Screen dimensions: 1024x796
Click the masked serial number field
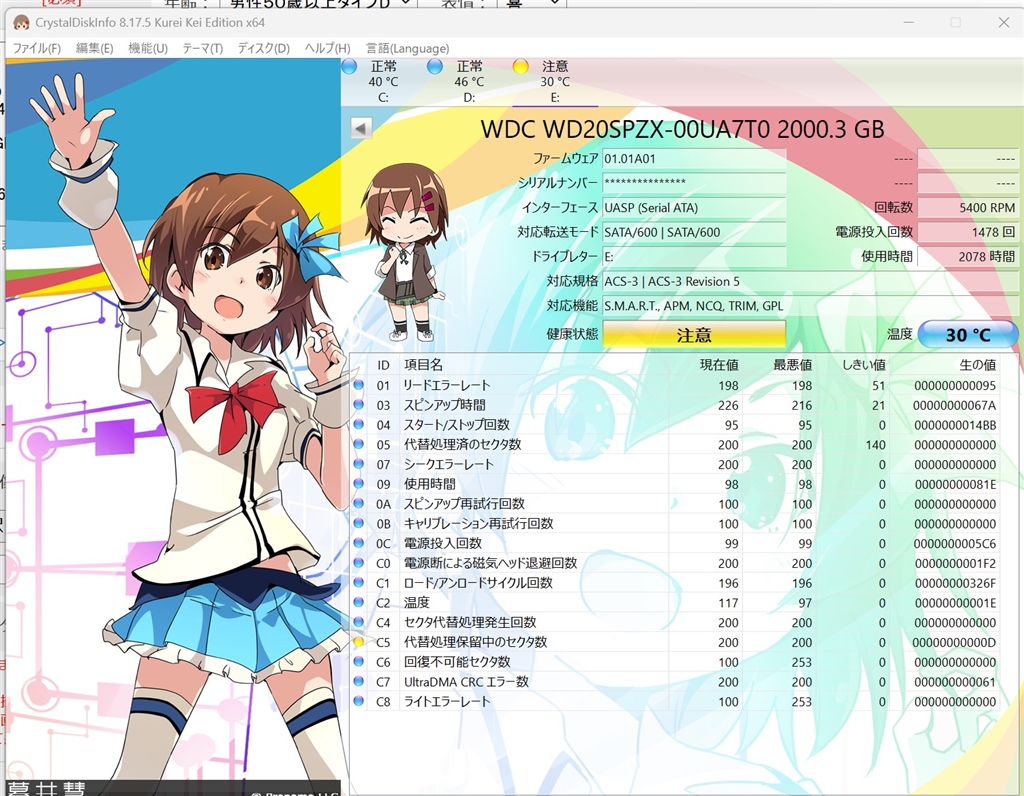point(694,183)
